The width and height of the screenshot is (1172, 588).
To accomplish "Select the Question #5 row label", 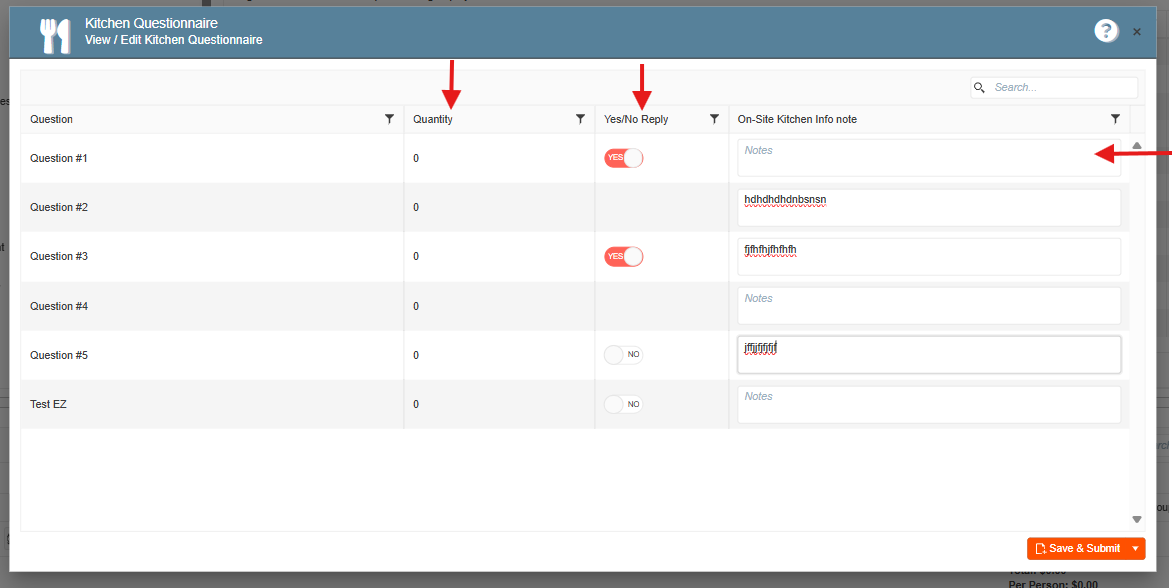I will coord(59,355).
